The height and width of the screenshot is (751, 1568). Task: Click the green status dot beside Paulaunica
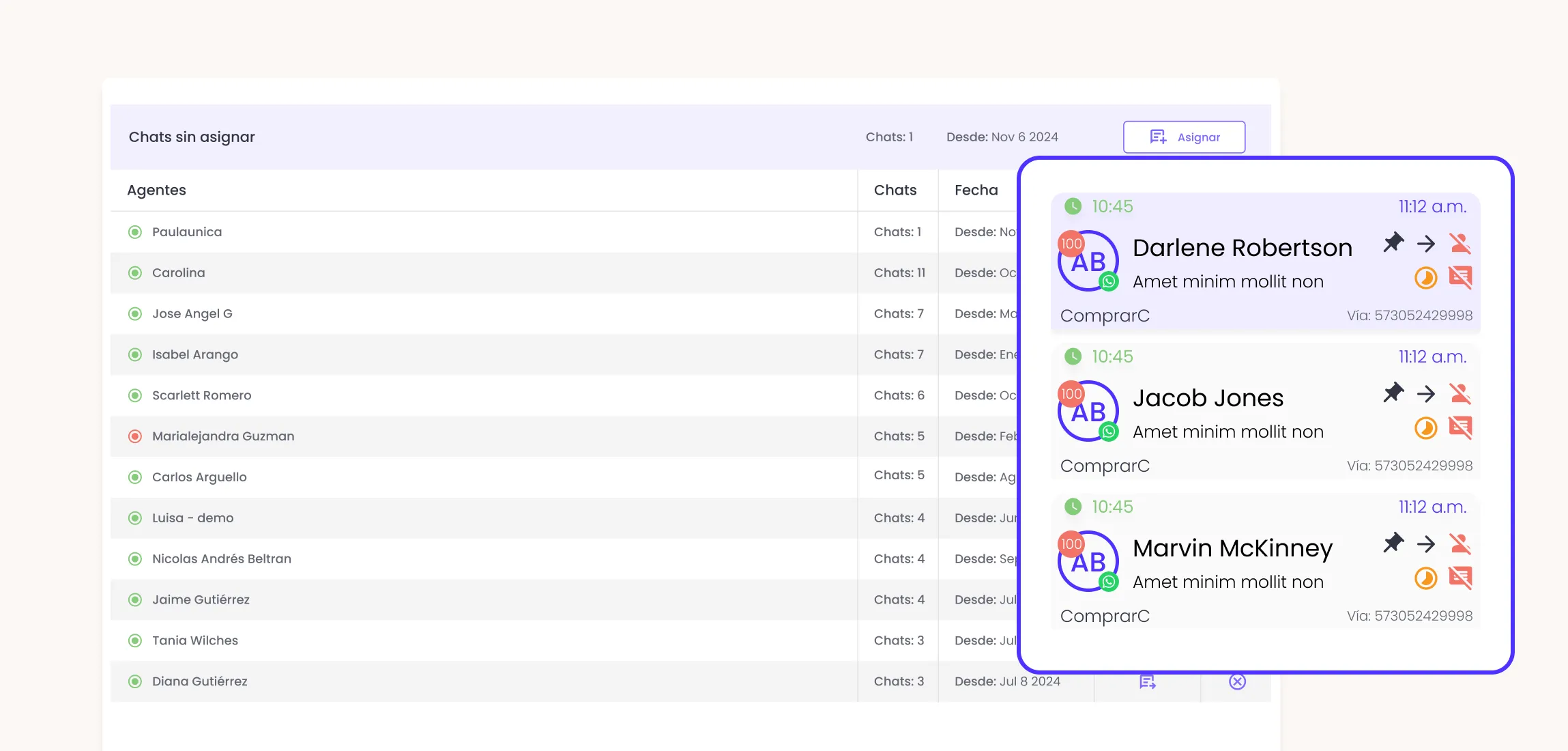[135, 232]
